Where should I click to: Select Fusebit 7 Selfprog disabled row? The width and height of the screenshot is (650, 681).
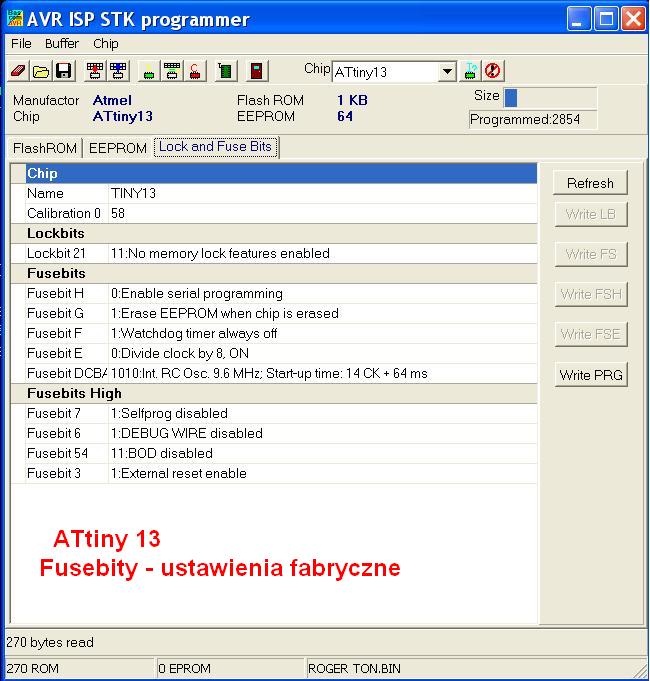coord(274,413)
